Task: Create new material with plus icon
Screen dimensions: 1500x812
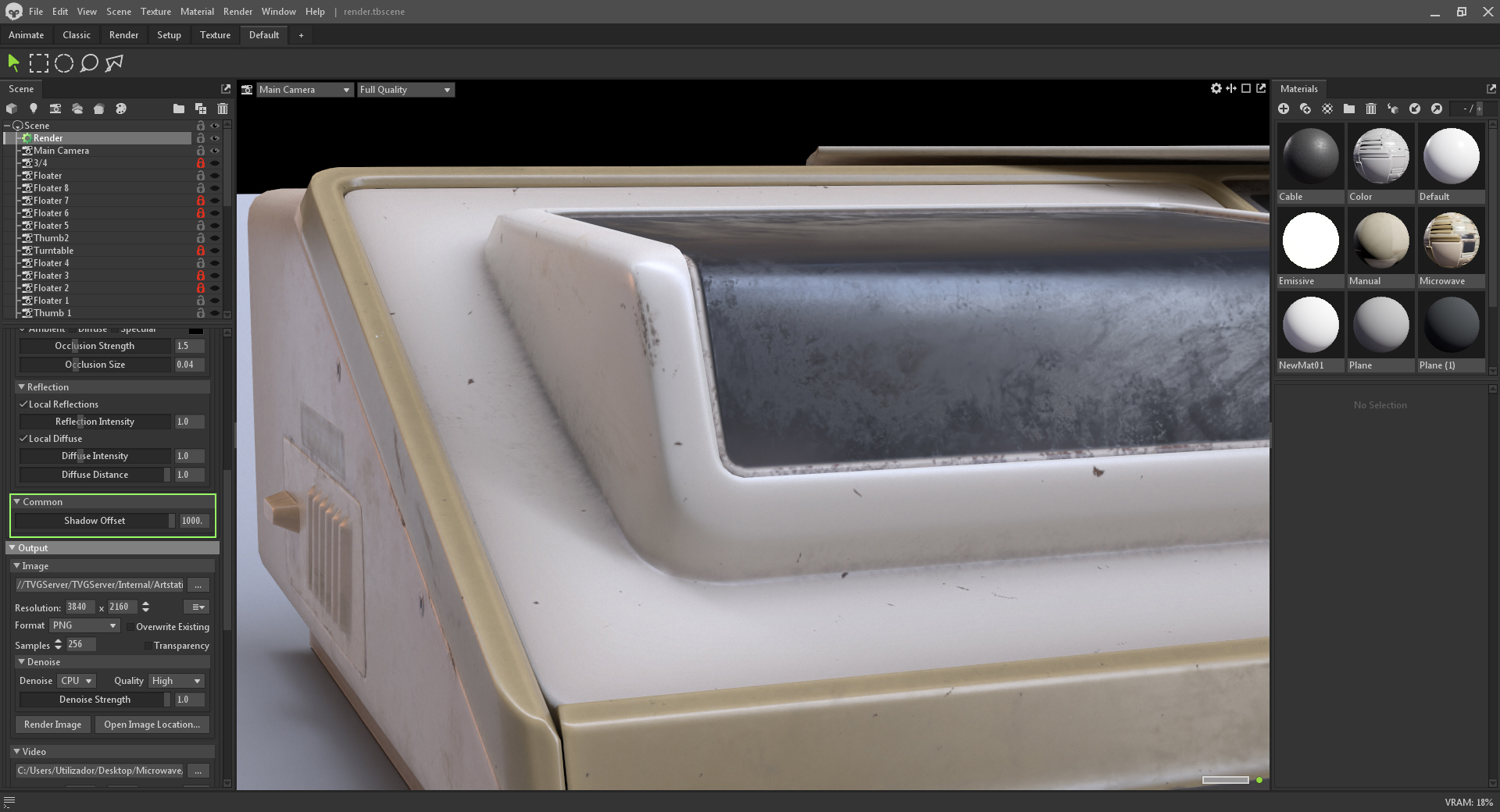Action: click(1284, 109)
